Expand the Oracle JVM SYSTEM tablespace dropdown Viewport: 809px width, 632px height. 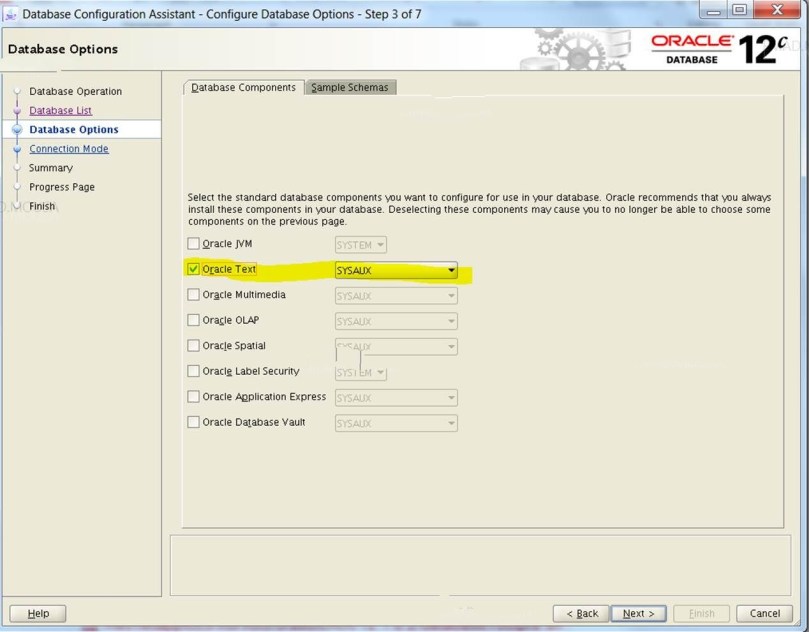click(x=361, y=245)
